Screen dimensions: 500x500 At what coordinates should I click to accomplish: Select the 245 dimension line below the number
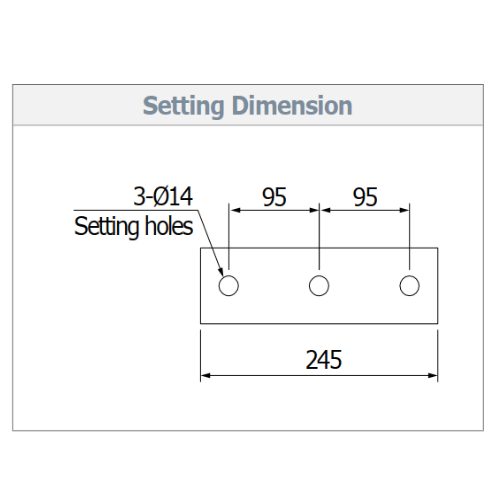(x=319, y=376)
